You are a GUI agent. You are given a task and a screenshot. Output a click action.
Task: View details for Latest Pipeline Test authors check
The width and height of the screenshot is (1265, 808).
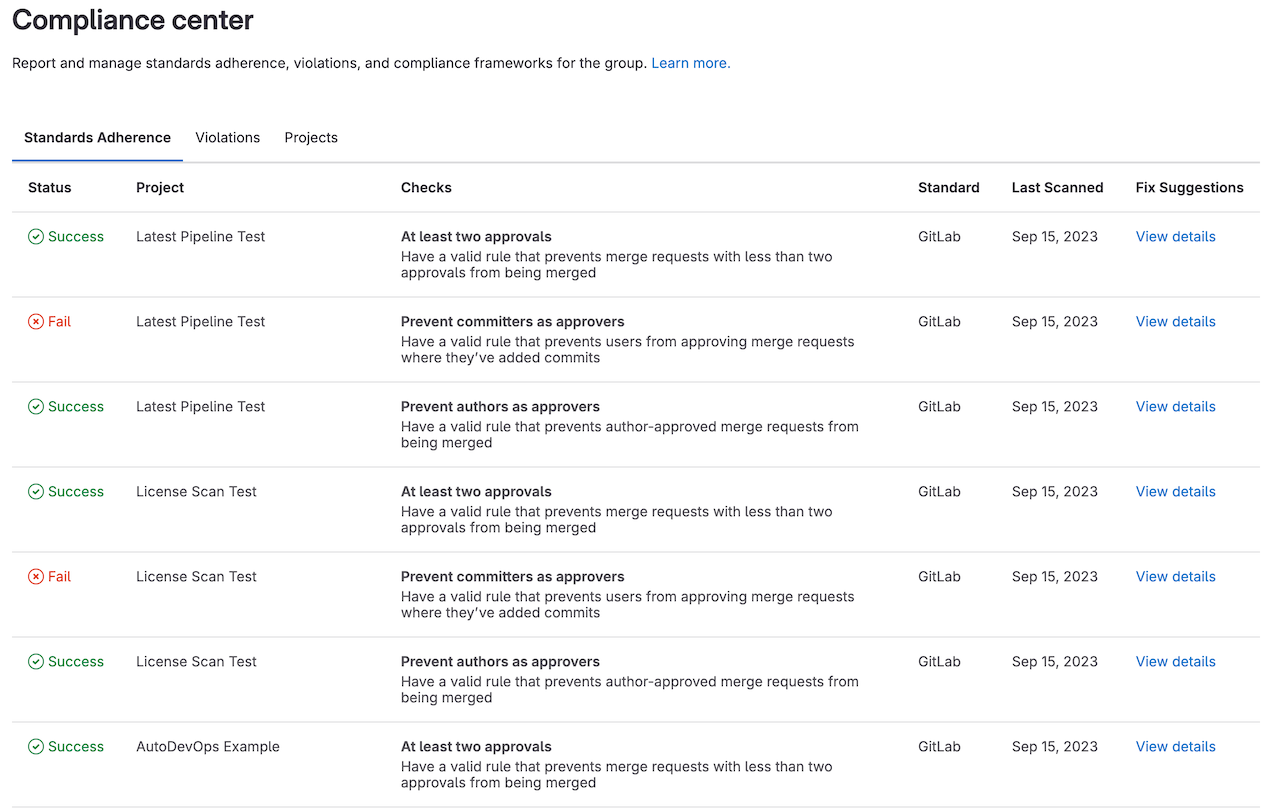click(1175, 407)
